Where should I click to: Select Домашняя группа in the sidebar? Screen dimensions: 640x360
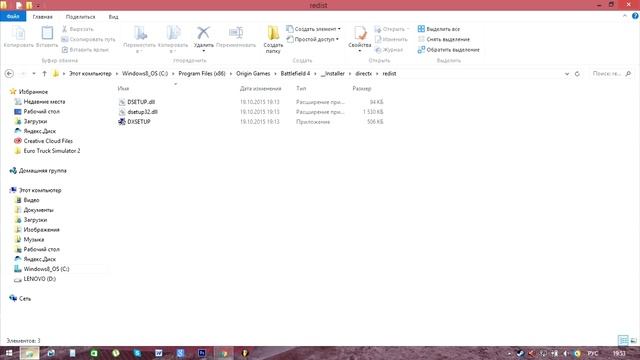click(38, 171)
